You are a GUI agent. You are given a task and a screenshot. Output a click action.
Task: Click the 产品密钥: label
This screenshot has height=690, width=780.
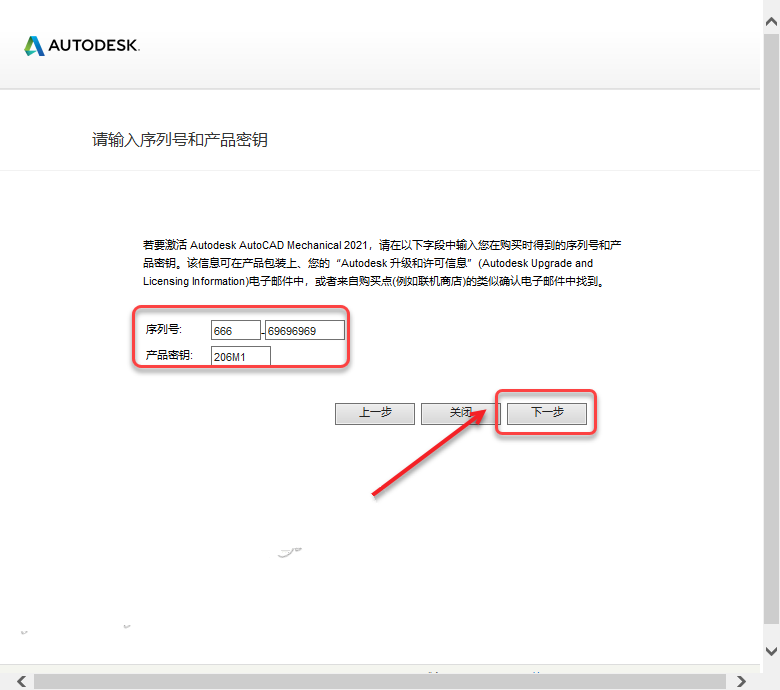[x=169, y=355]
